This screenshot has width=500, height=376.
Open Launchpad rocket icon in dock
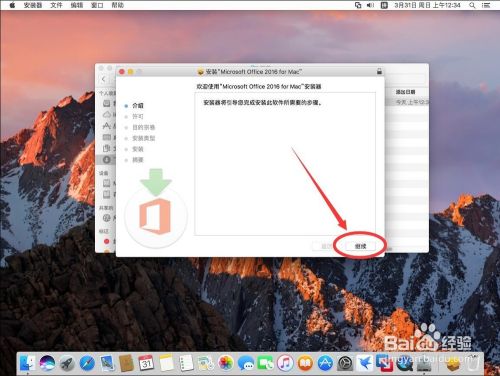(x=67, y=363)
